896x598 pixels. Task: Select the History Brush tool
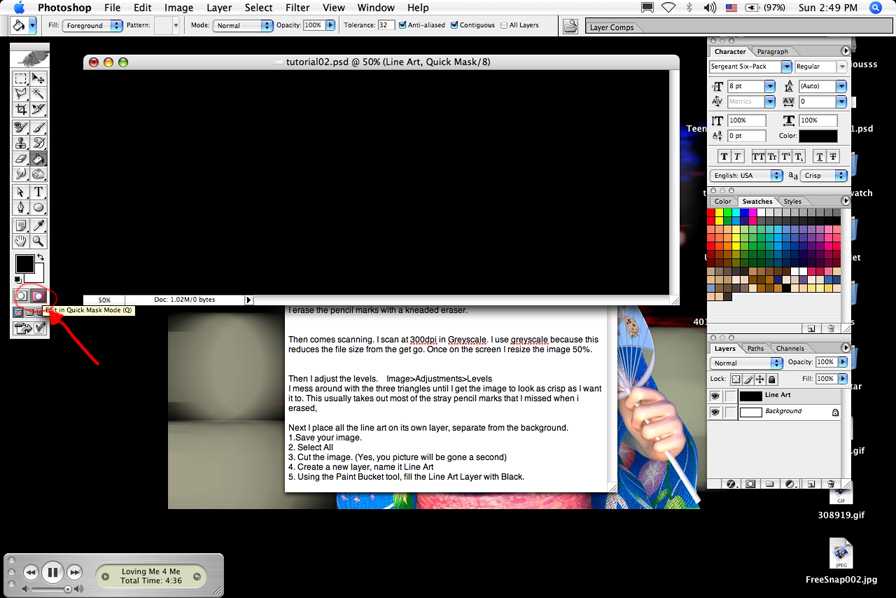[x=38, y=143]
